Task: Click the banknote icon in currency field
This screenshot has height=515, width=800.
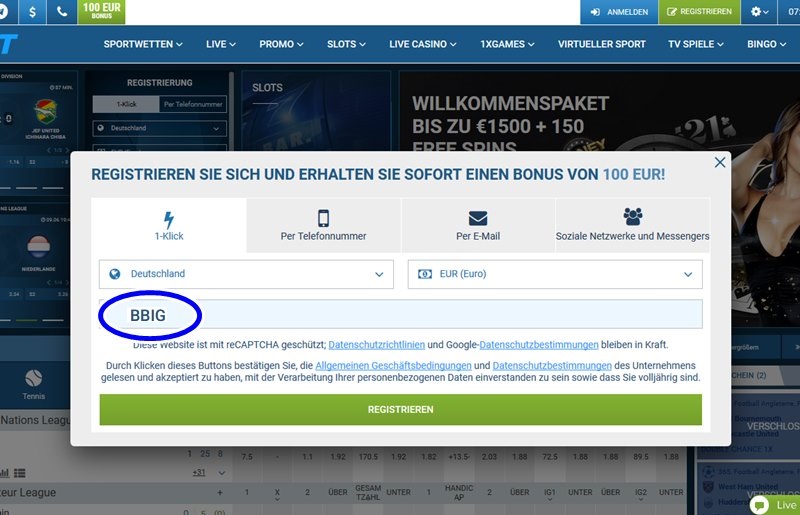Action: tap(424, 274)
